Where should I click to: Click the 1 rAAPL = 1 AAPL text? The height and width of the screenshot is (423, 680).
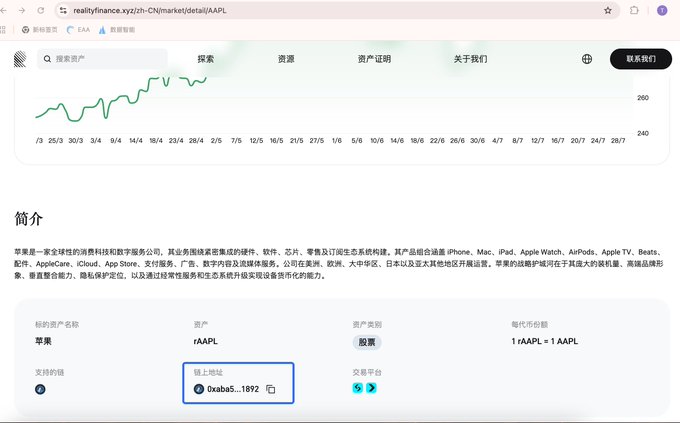(545, 341)
